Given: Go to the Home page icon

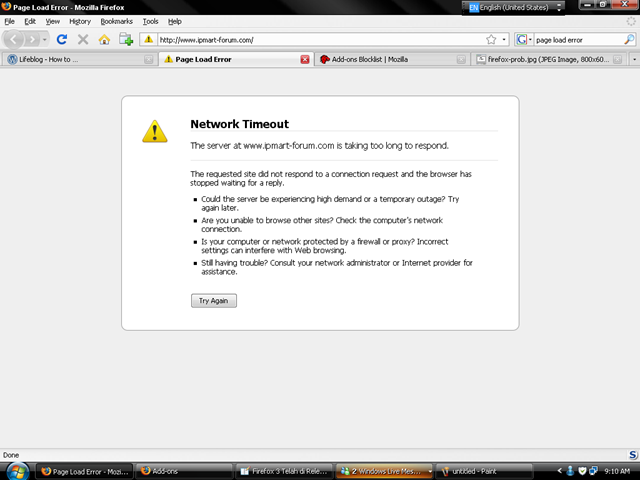Looking at the screenshot, I should coord(104,39).
